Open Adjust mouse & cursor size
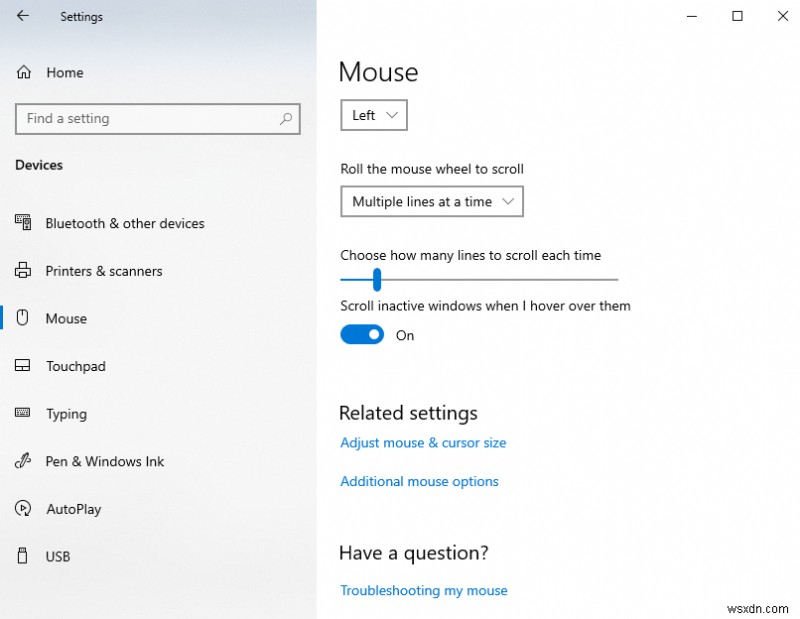Viewport: 800px width, 619px height. [x=423, y=442]
